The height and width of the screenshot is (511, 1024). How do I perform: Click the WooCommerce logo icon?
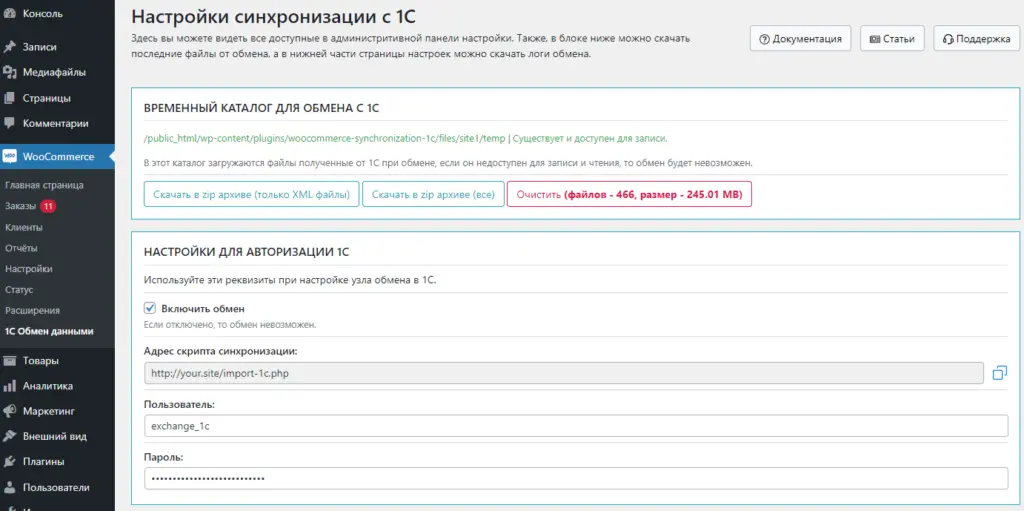tap(9, 157)
